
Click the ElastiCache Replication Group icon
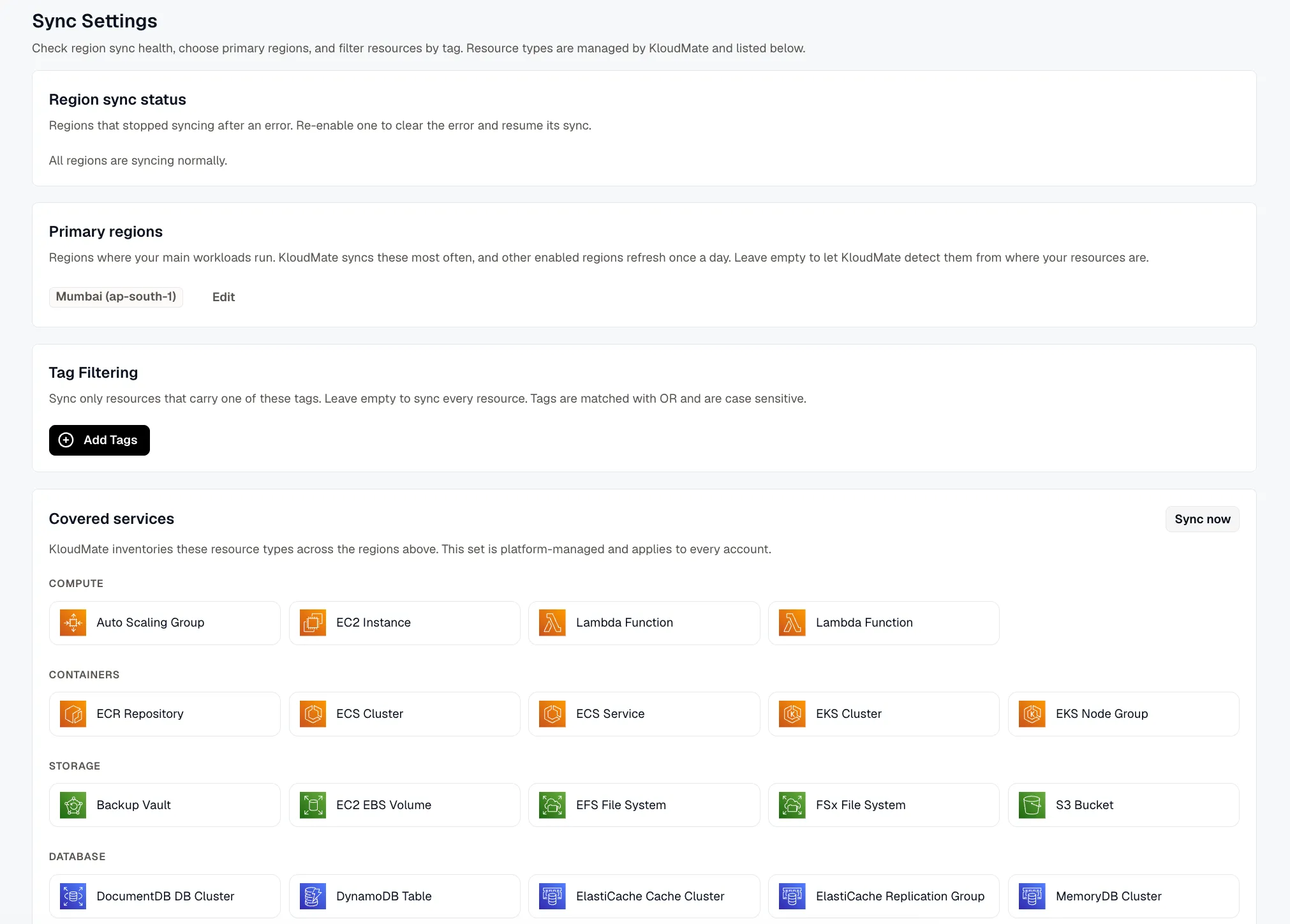792,897
